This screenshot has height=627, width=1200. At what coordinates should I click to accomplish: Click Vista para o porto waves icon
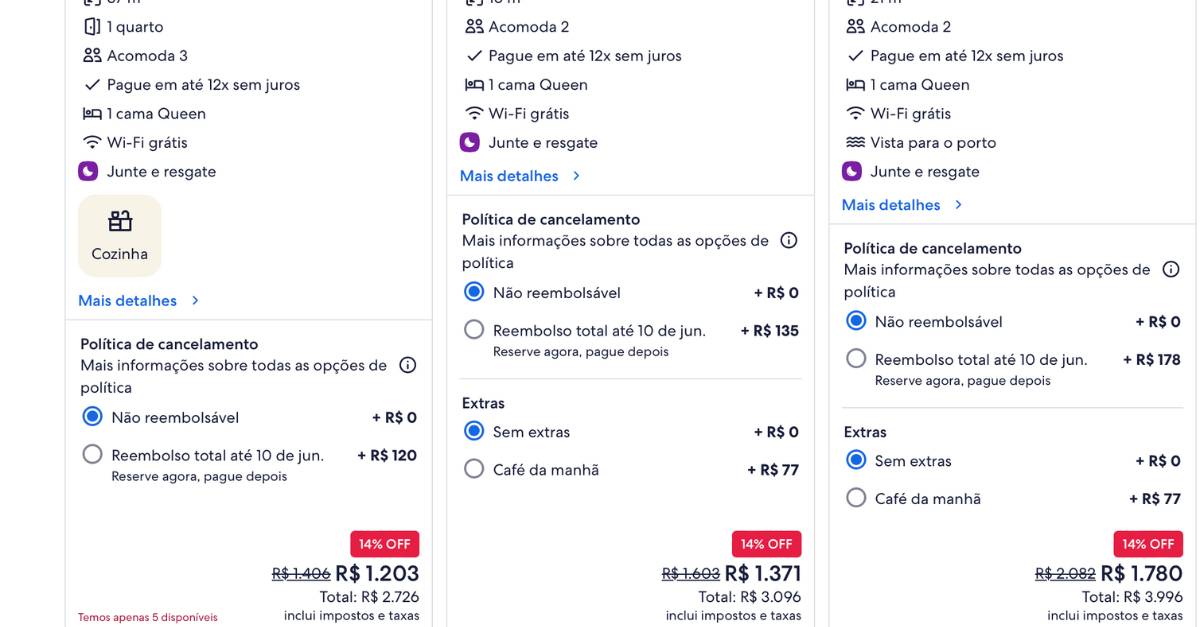pos(855,142)
